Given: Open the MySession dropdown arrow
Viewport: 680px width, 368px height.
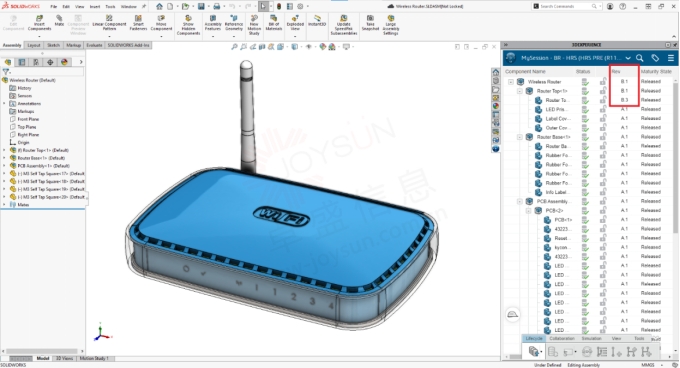Looking at the screenshot, I should pyautogui.click(x=628, y=58).
